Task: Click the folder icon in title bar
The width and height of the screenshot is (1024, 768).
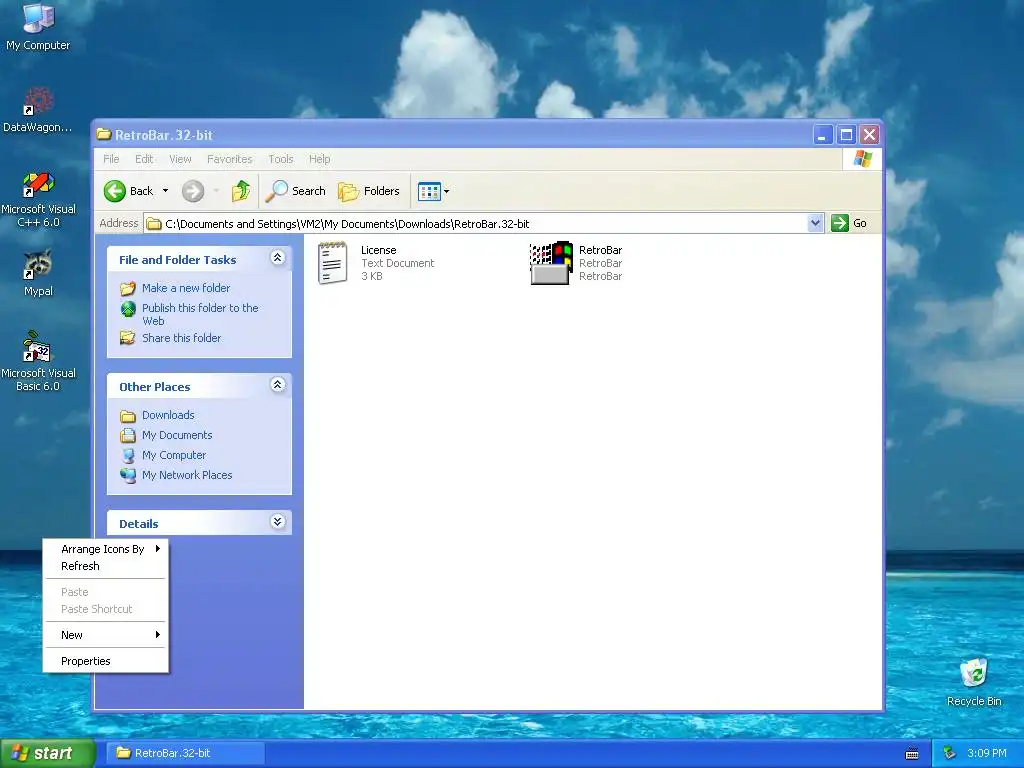Action: click(x=104, y=135)
